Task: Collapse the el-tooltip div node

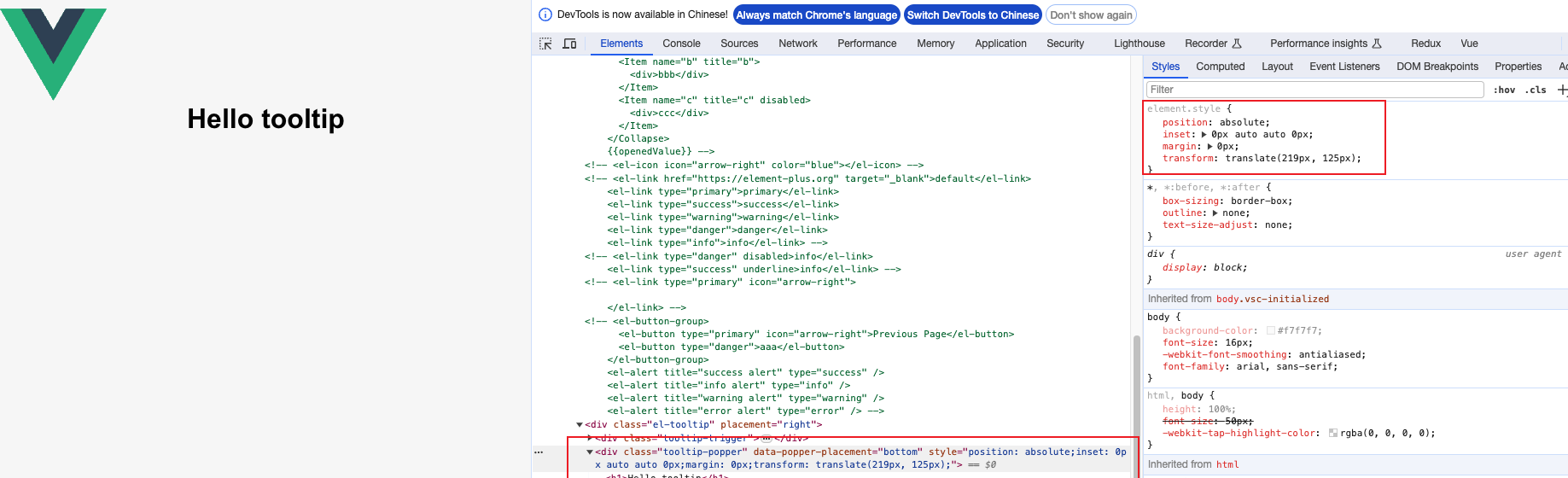Action: 580,424
